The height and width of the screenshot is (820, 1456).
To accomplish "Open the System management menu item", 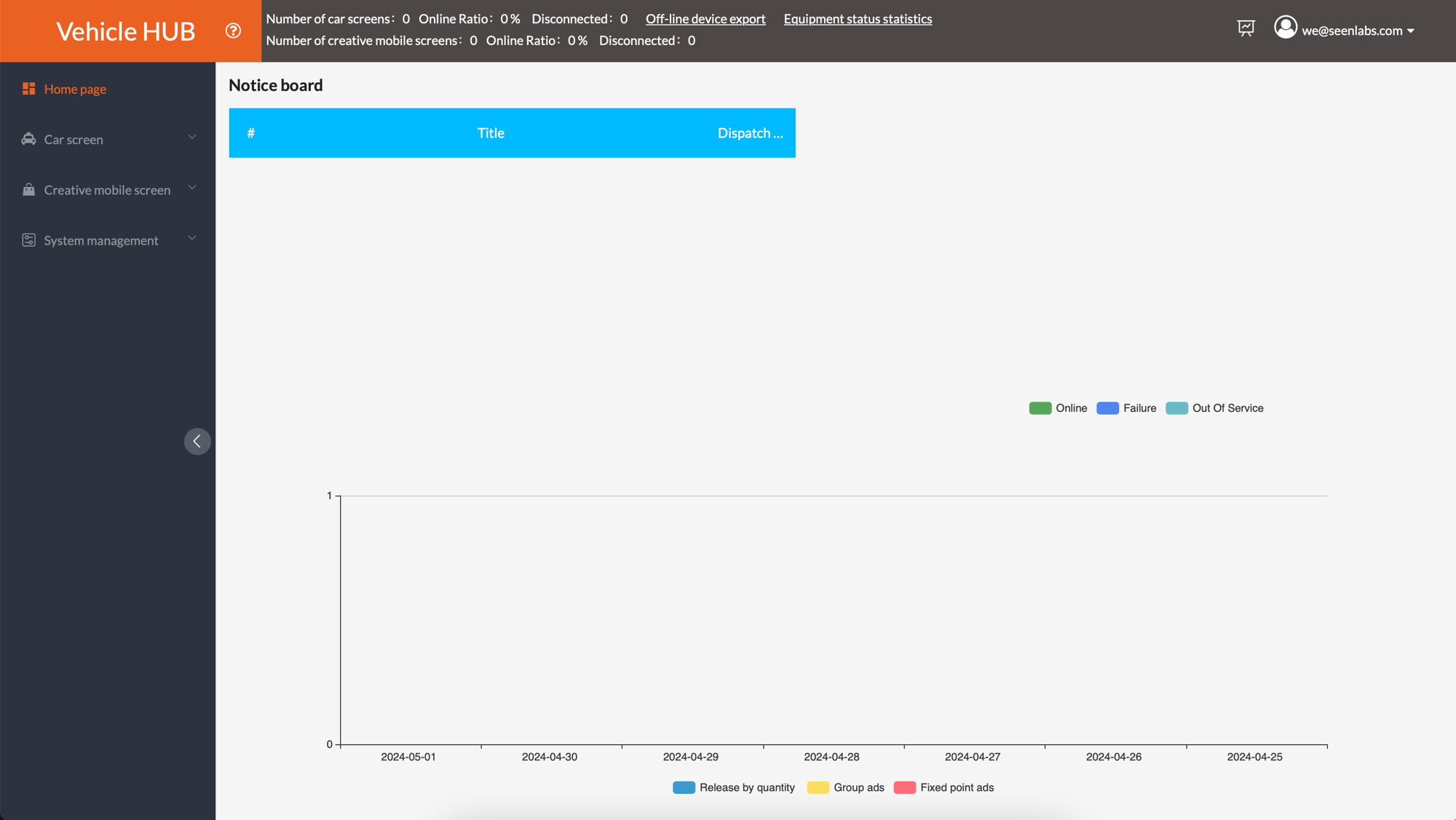I will tap(100, 239).
